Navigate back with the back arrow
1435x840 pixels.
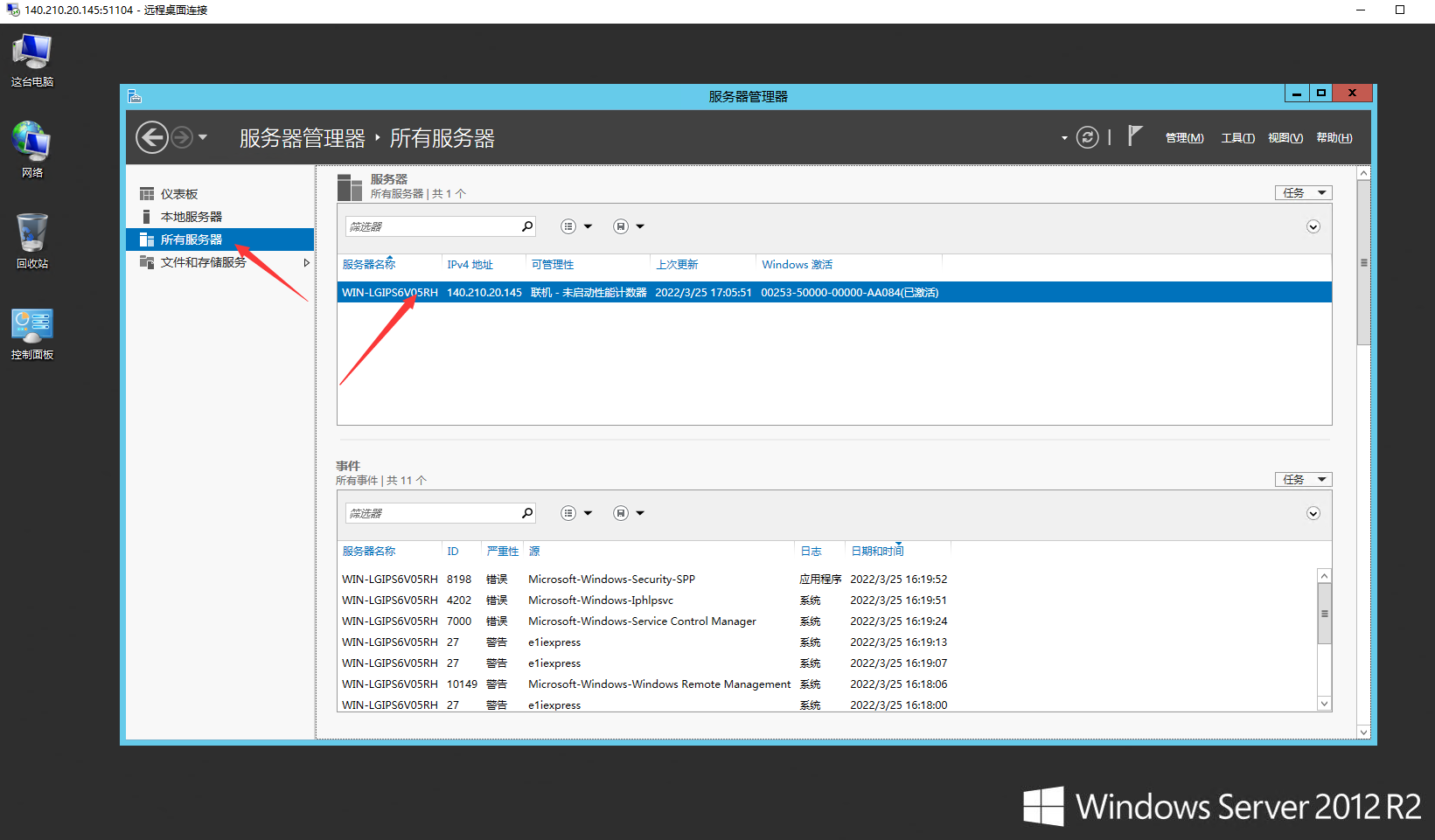[151, 137]
